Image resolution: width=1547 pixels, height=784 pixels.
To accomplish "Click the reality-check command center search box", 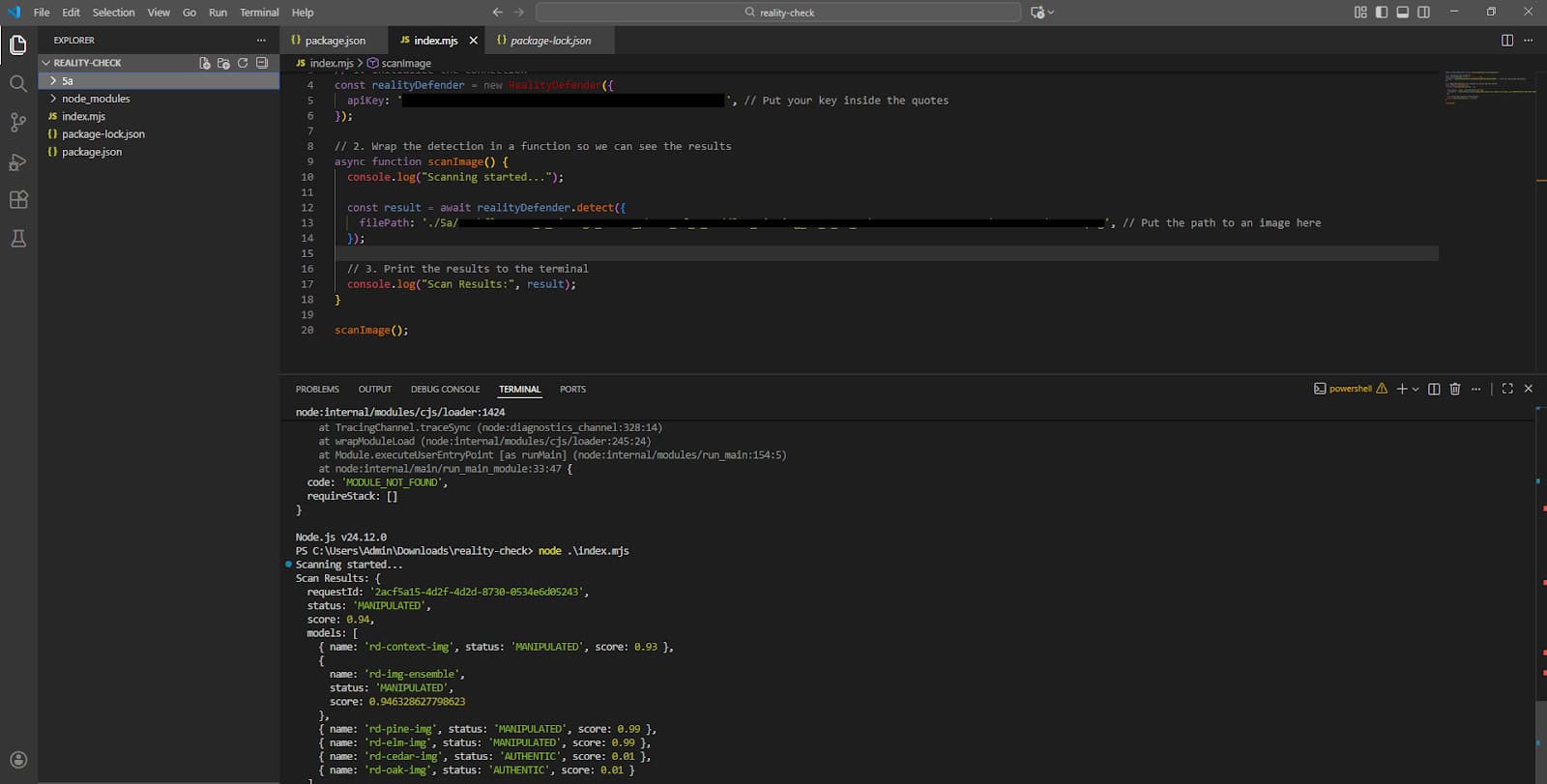I will 778,13.
